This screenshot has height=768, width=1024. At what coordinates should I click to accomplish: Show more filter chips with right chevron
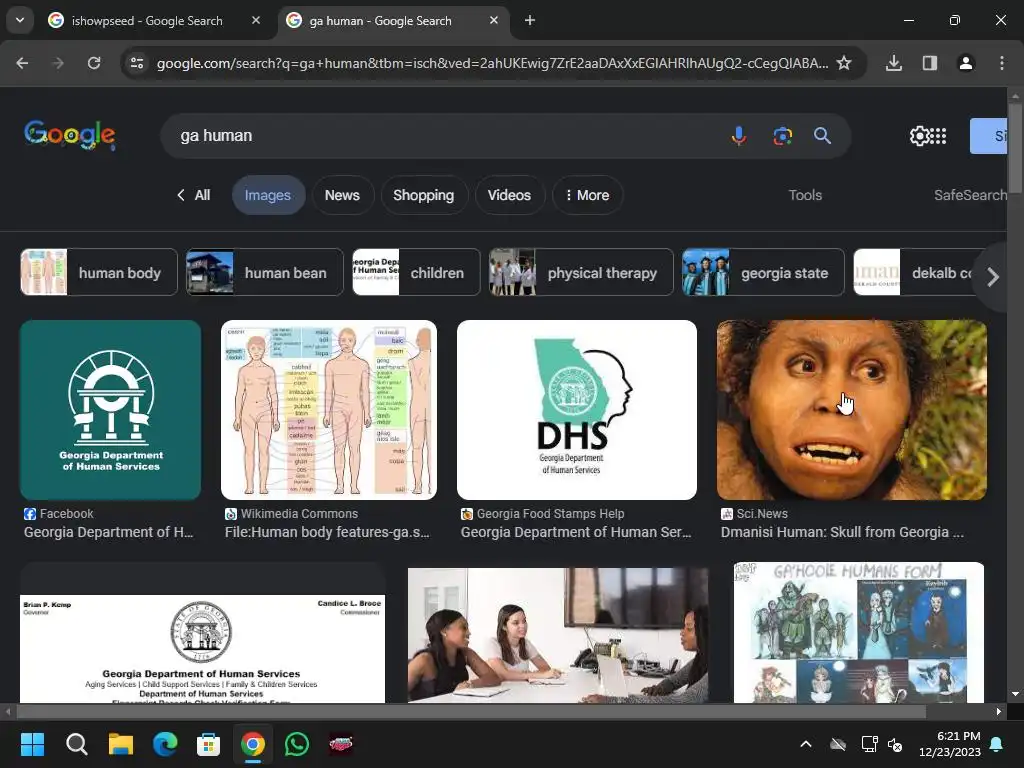[x=993, y=277]
